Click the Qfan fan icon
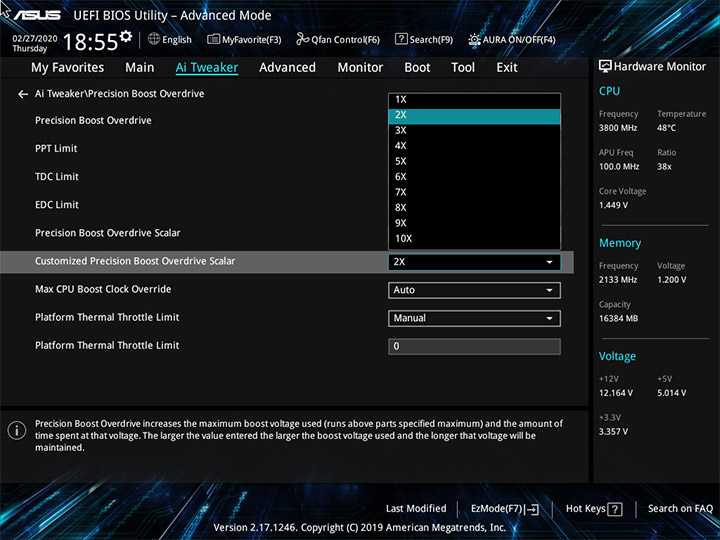Image resolution: width=720 pixels, height=540 pixels. click(x=303, y=39)
